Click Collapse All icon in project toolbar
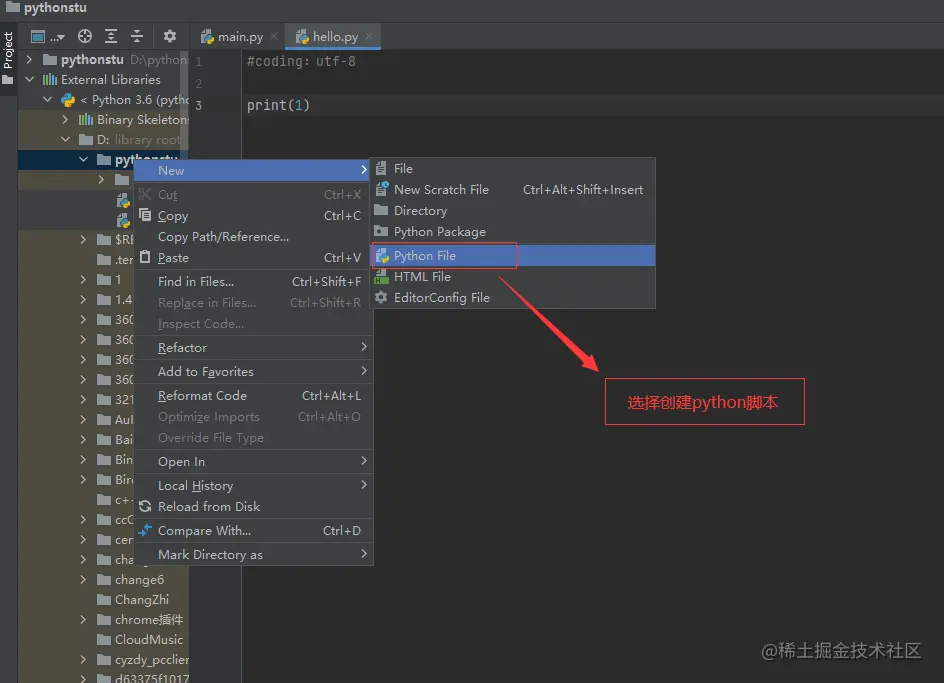Screen dimensions: 944x683 point(137,36)
